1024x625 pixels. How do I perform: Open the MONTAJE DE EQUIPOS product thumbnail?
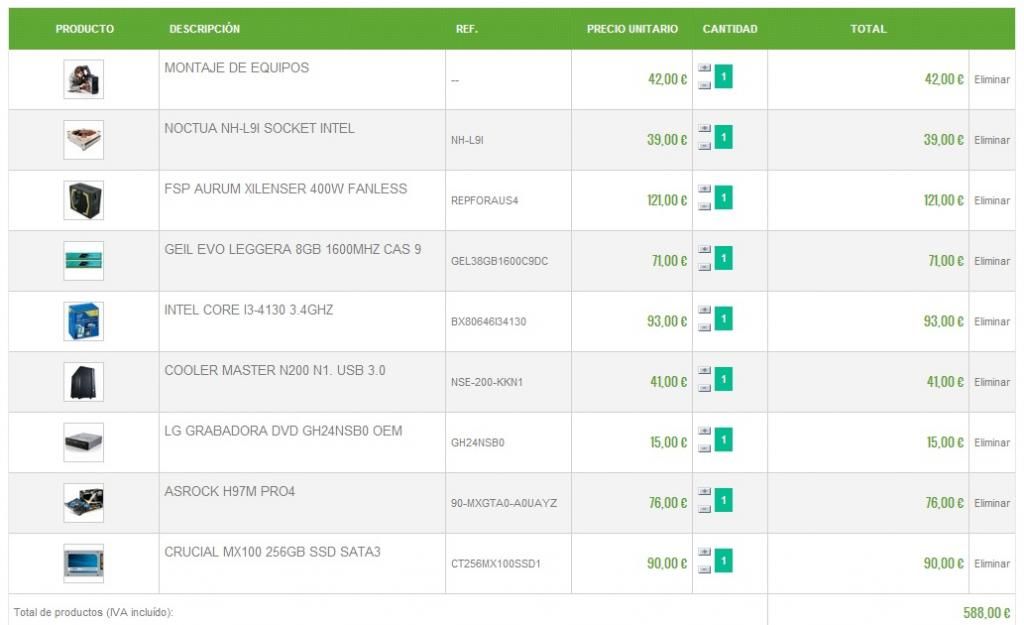coord(84,80)
